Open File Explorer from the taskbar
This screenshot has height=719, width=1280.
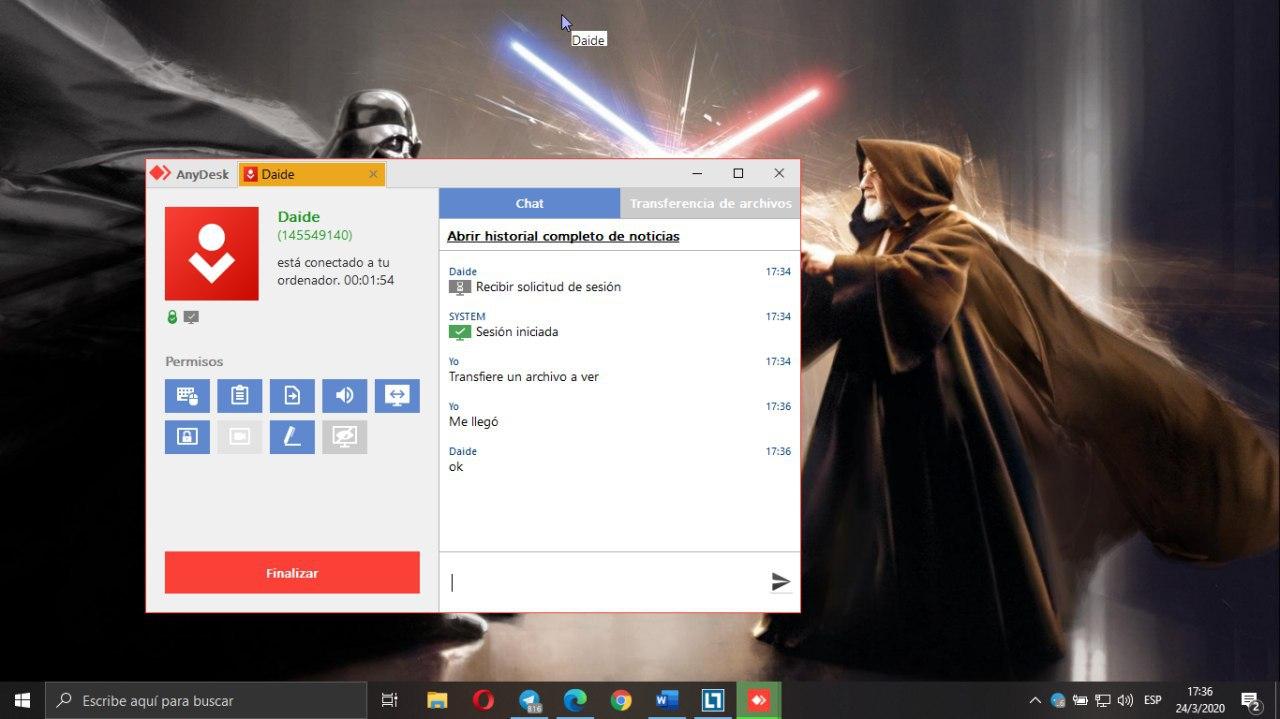pyautogui.click(x=437, y=700)
